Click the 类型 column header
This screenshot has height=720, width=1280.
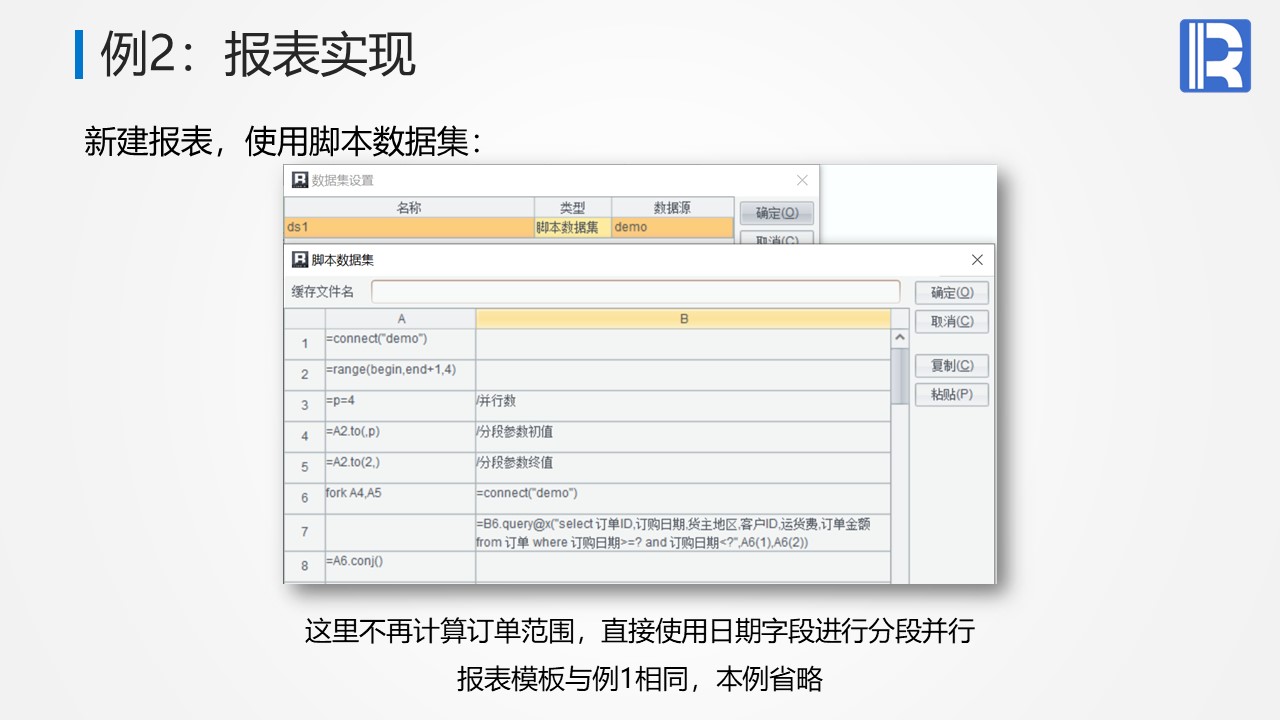[573, 208]
